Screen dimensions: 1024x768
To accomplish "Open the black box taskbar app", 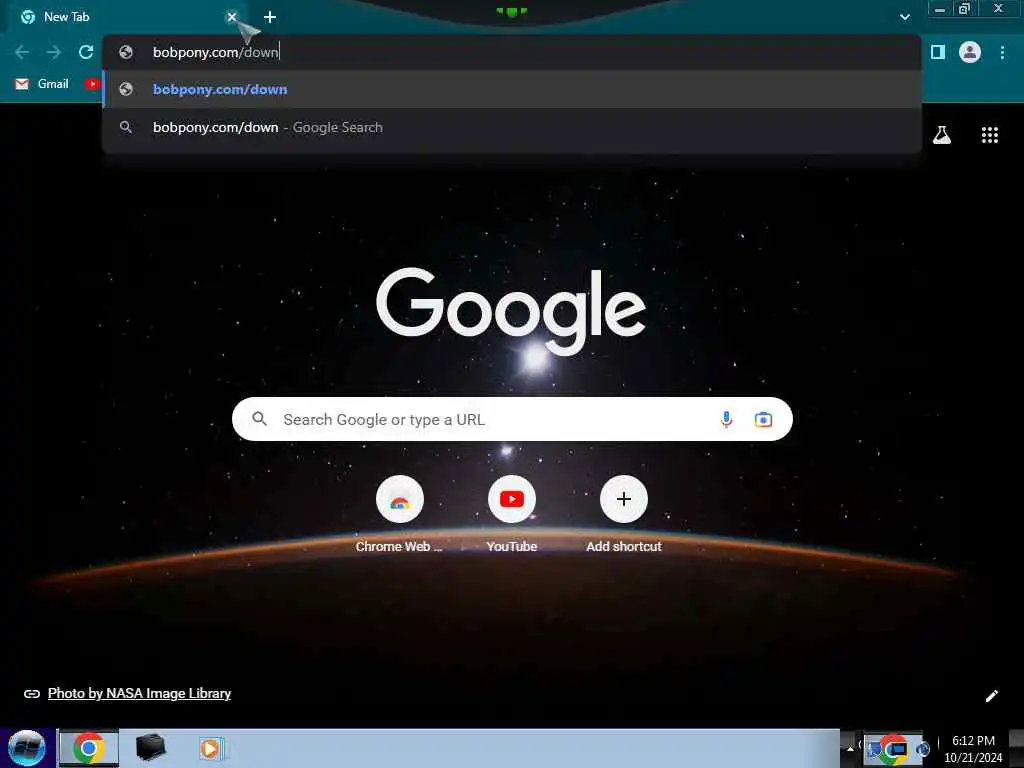I will coord(150,748).
